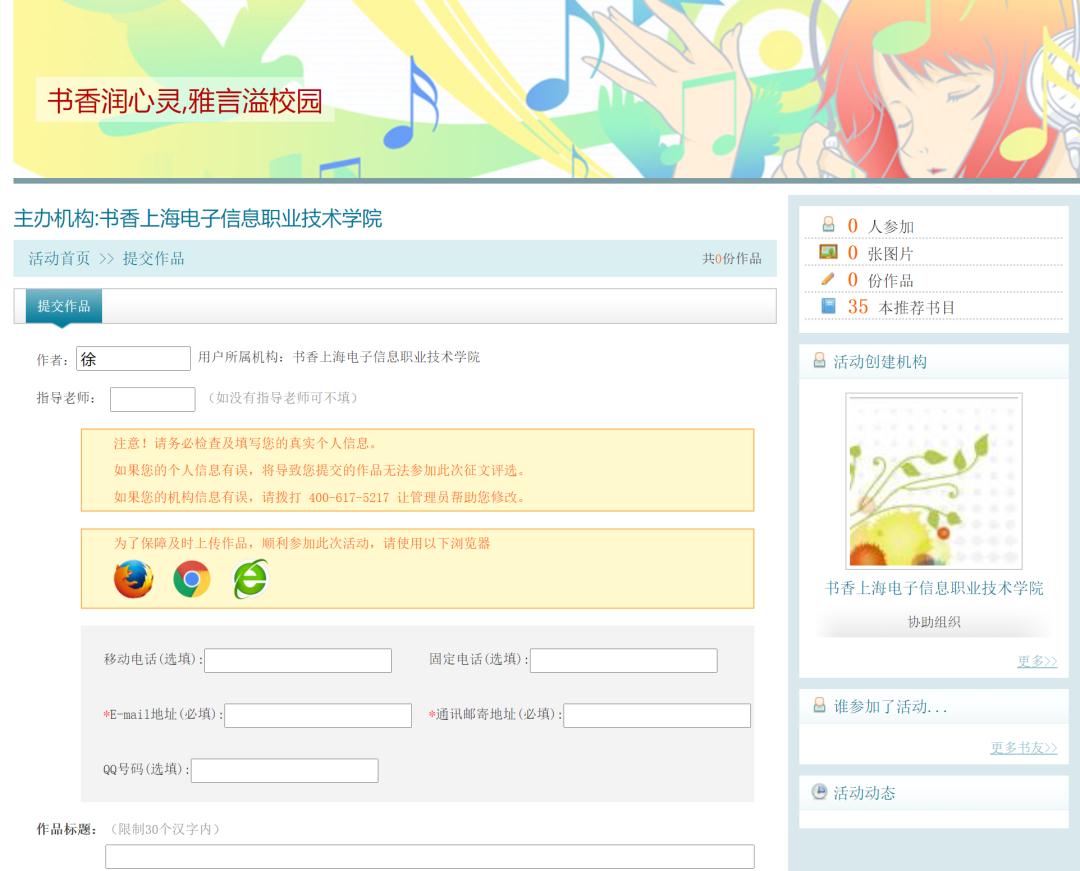Open the 更多书友>> link

[1023, 748]
